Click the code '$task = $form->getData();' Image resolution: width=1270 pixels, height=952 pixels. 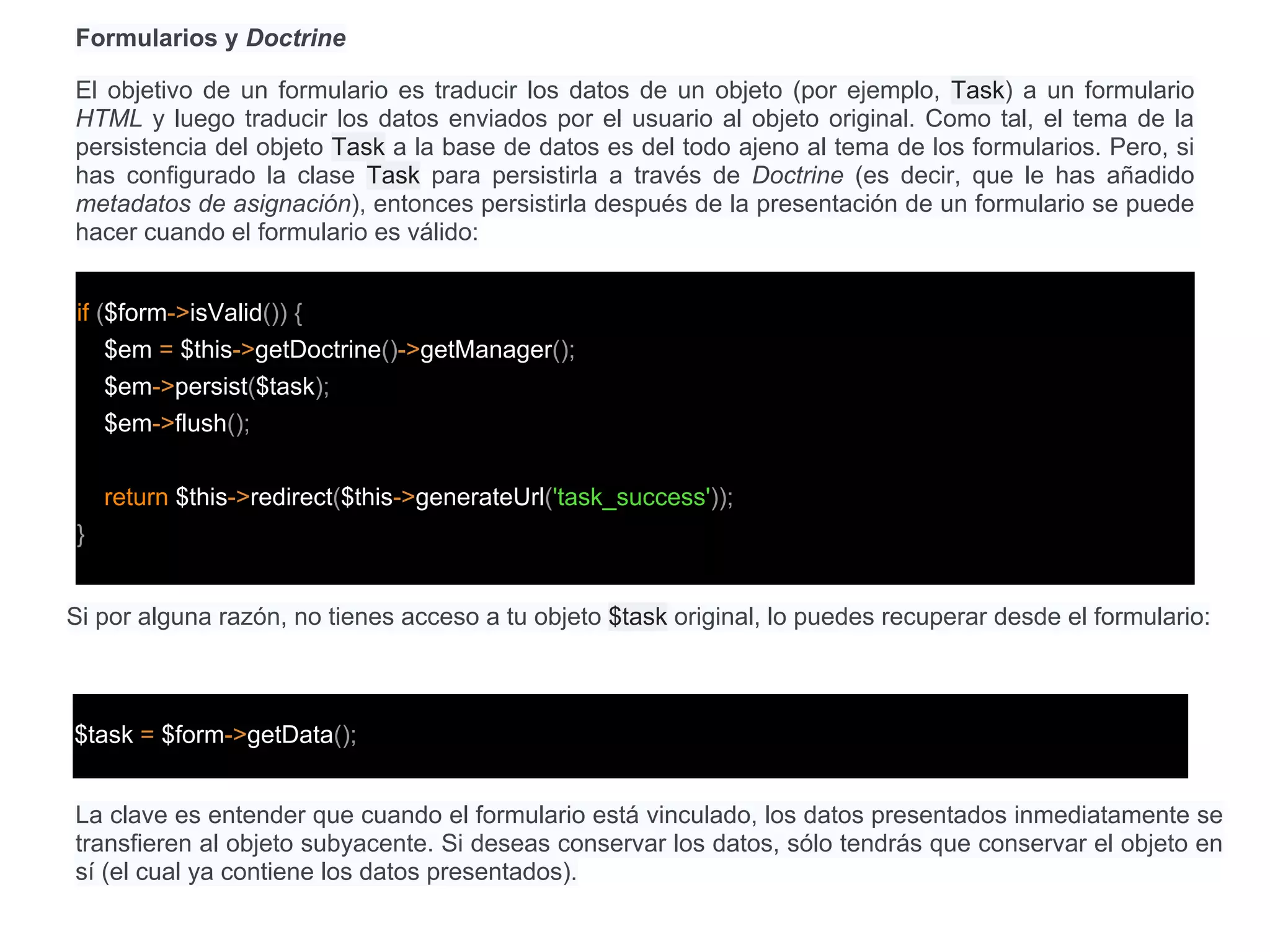[x=215, y=735]
